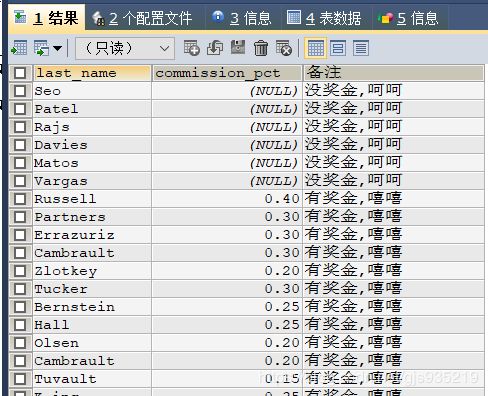Select Tuvault's 0.15 commission cell

(227, 379)
